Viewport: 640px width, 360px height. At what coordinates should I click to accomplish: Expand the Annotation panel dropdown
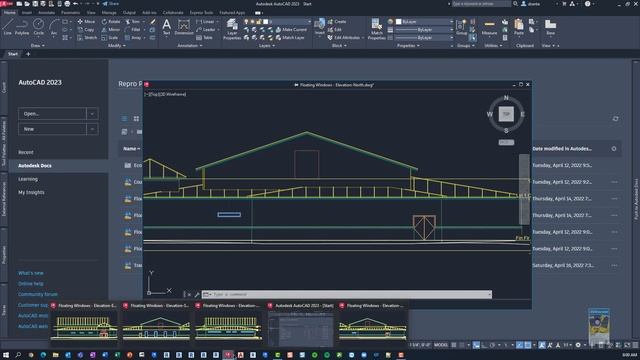(x=190, y=46)
